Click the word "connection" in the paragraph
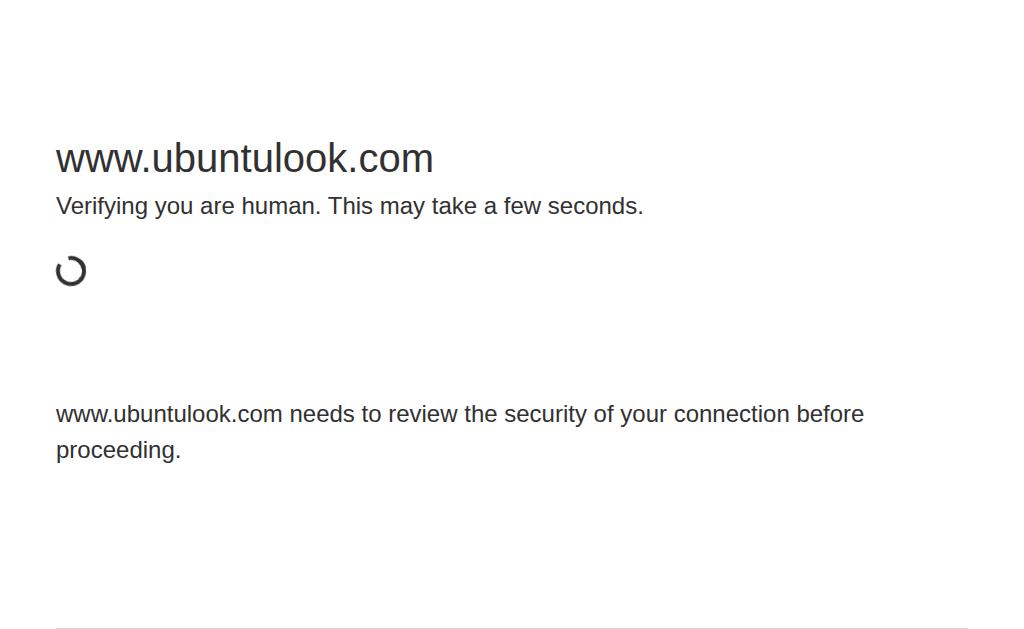The height and width of the screenshot is (629, 1024). 731,414
